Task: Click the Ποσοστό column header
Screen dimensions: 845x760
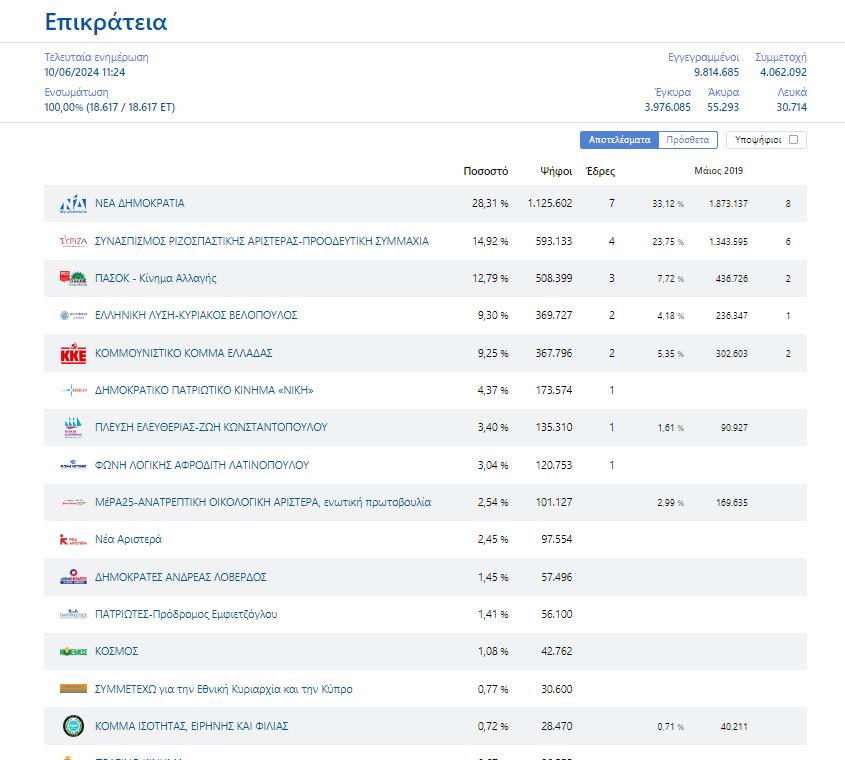Action: point(485,171)
